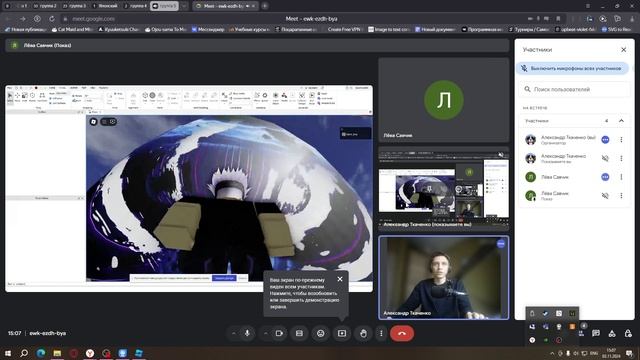
Task: Click audio indicator for Александр Ткаченко organizer
Action: [x=605, y=140]
